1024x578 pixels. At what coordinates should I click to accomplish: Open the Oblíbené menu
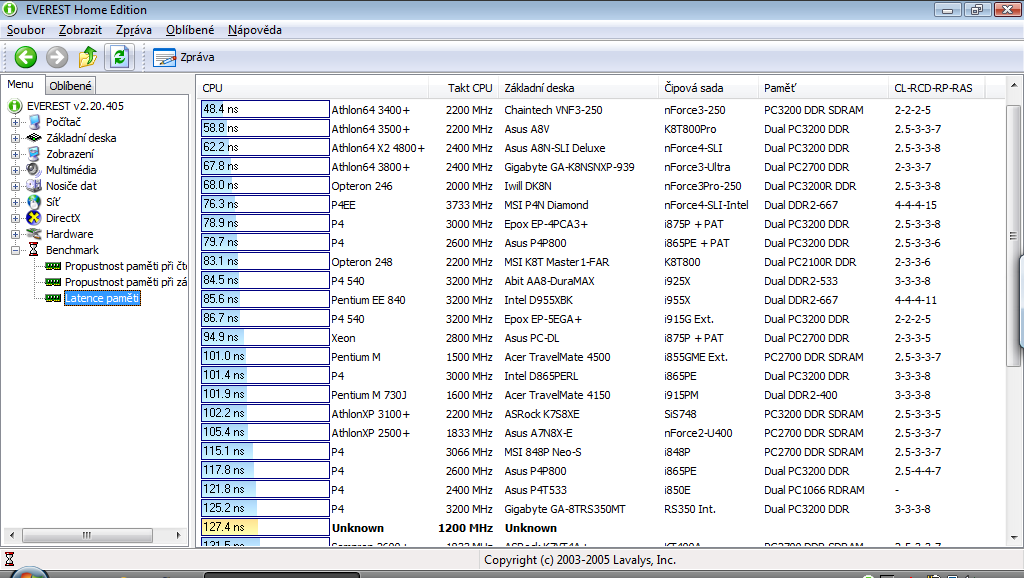pos(190,30)
